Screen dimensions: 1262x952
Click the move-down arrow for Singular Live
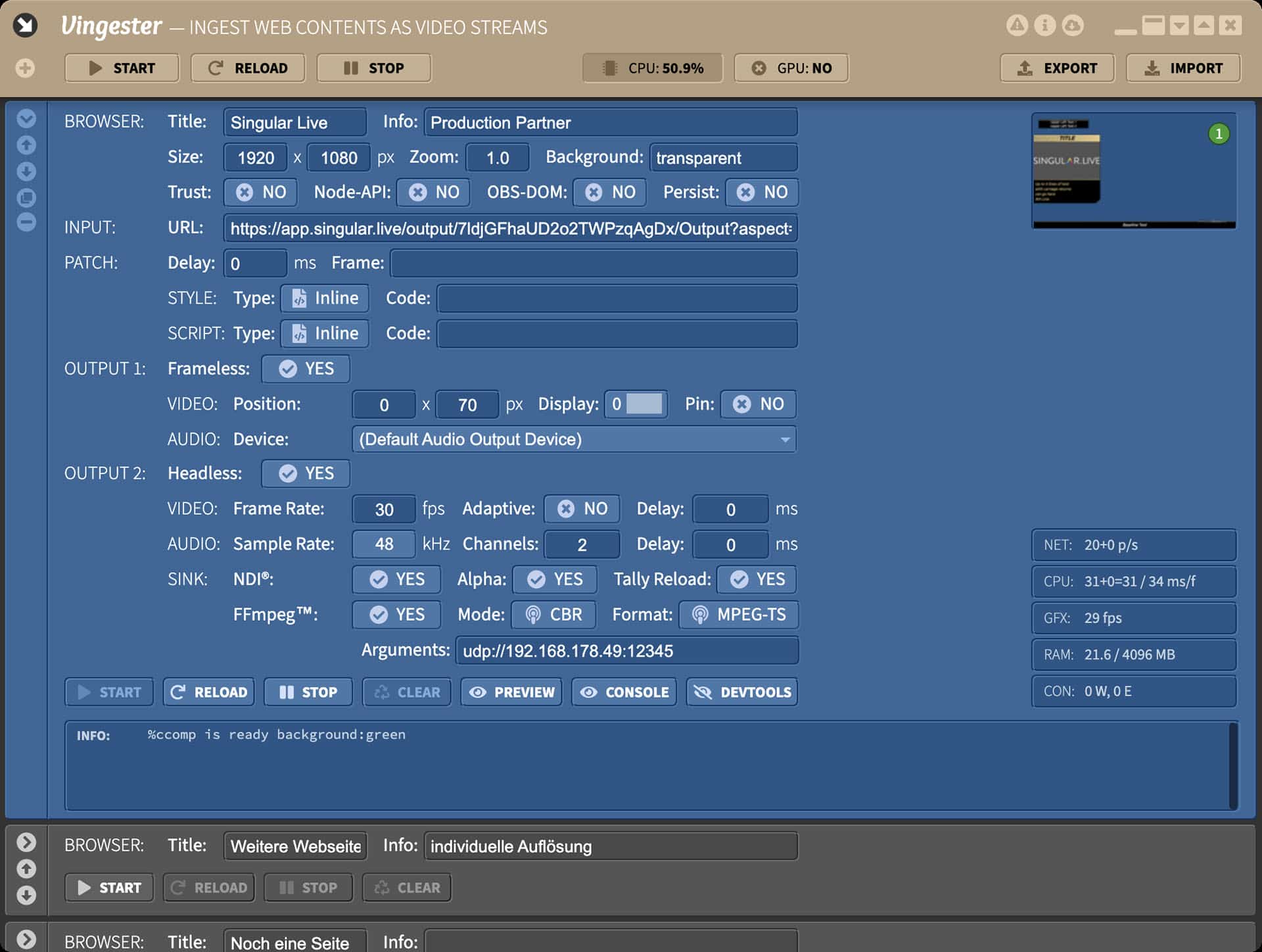(x=26, y=171)
